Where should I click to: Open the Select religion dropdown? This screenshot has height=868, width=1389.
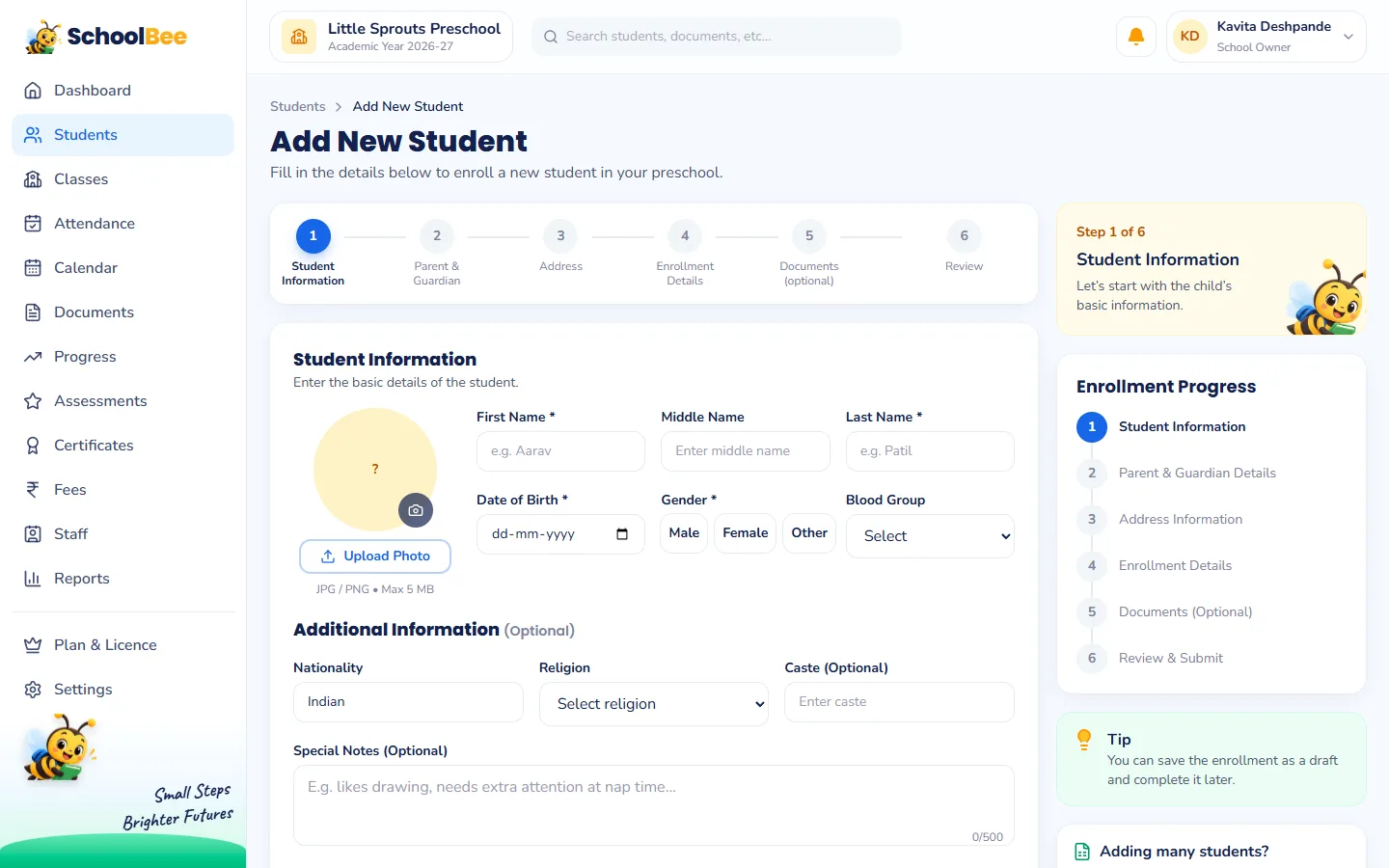(x=654, y=704)
